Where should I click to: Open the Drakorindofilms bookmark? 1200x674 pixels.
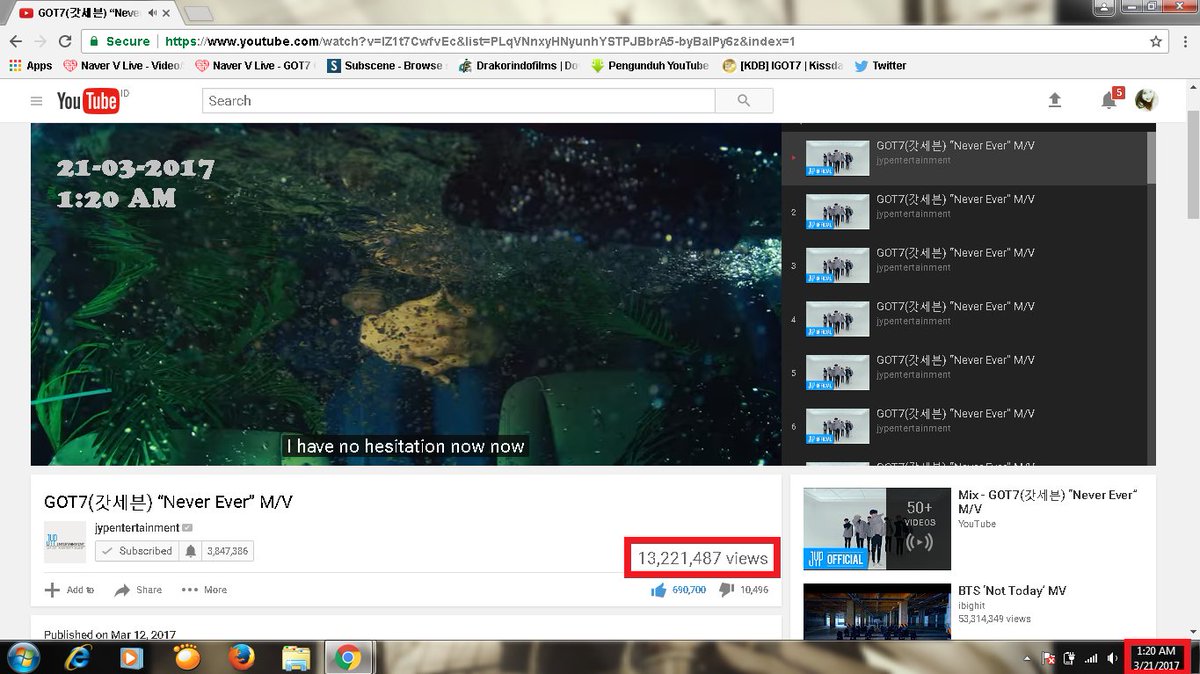tap(519, 66)
